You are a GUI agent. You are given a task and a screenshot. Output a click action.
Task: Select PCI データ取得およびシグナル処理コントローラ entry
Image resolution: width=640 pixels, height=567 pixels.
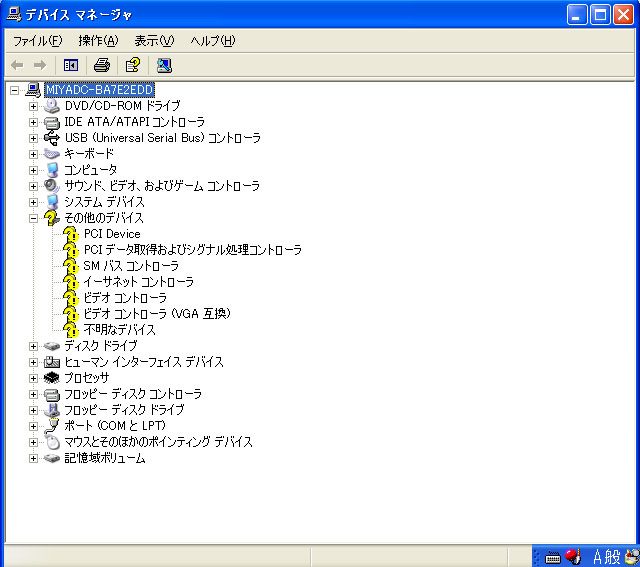click(x=193, y=250)
